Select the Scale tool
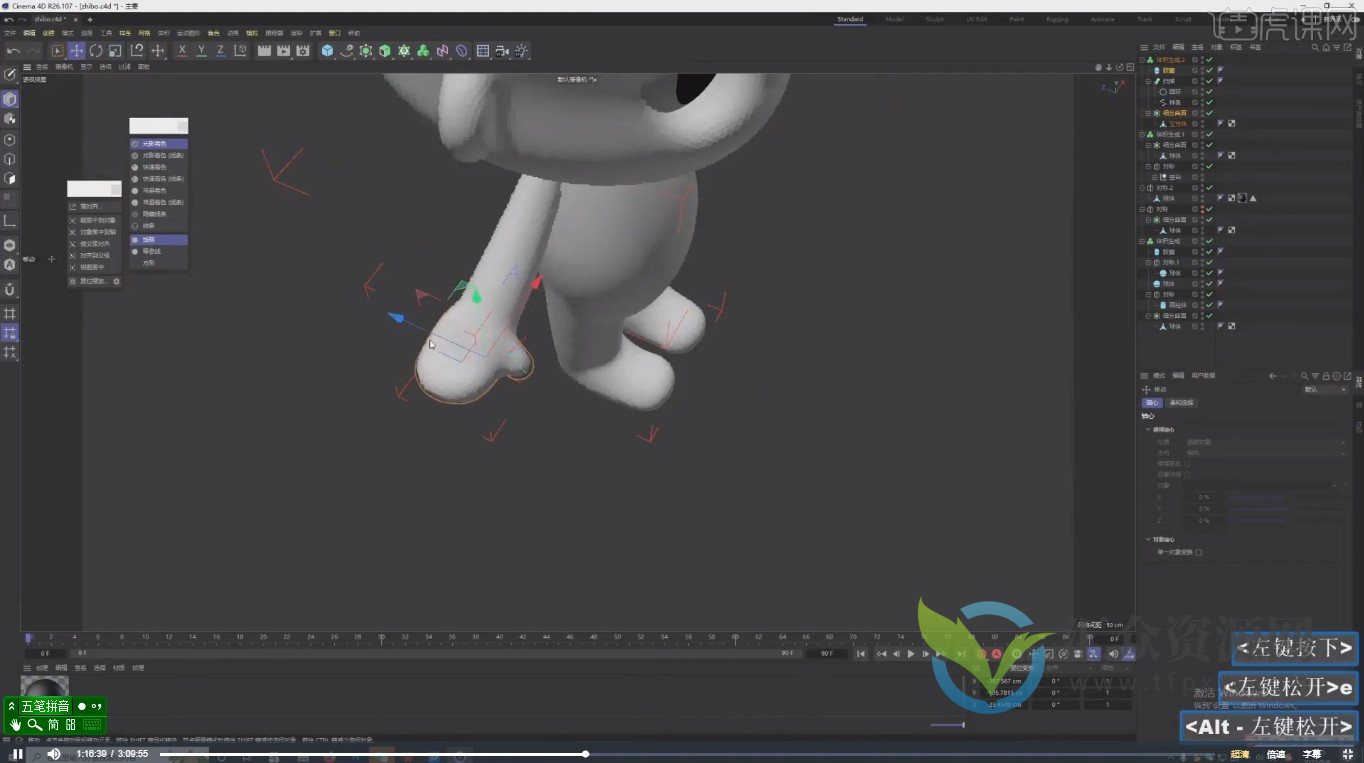1364x763 pixels. 115,51
